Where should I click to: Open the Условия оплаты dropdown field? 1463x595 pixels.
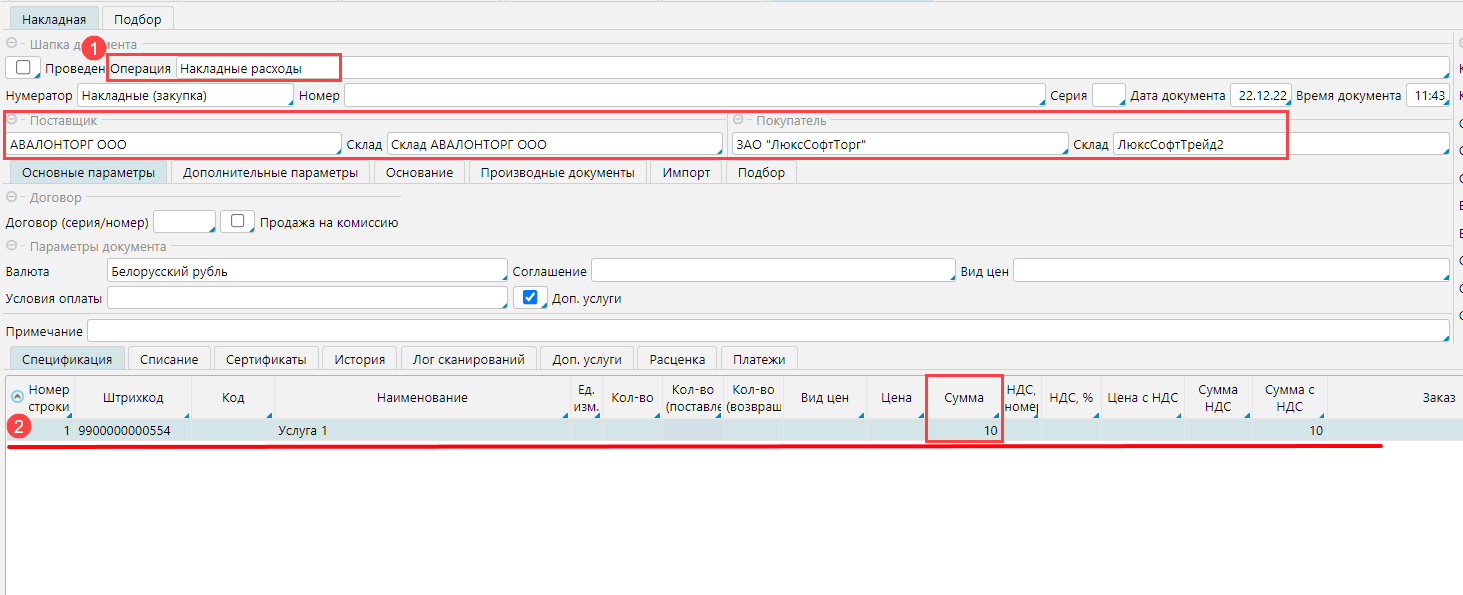click(306, 298)
